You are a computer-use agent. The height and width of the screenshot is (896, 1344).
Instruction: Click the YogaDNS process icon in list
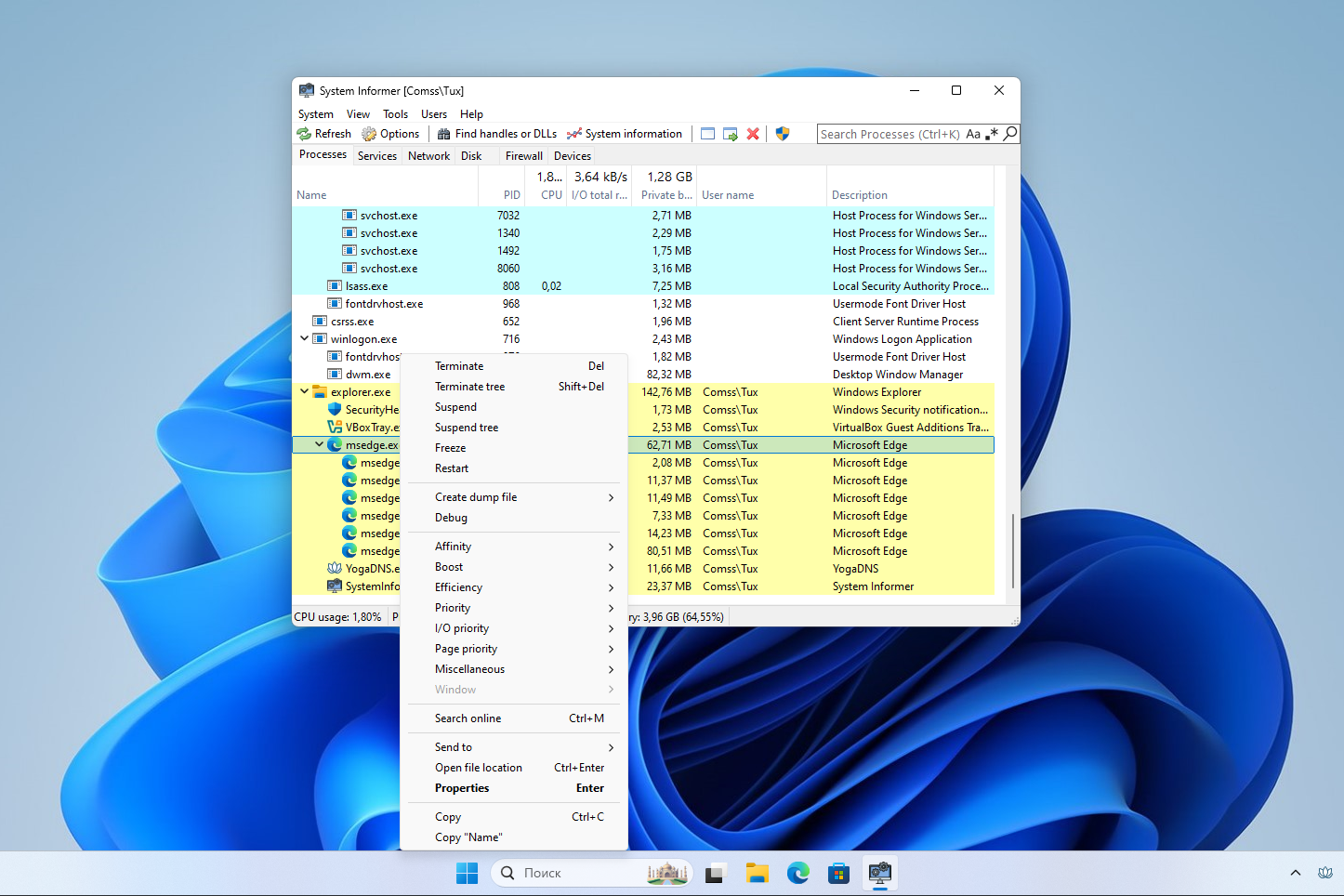(335, 569)
